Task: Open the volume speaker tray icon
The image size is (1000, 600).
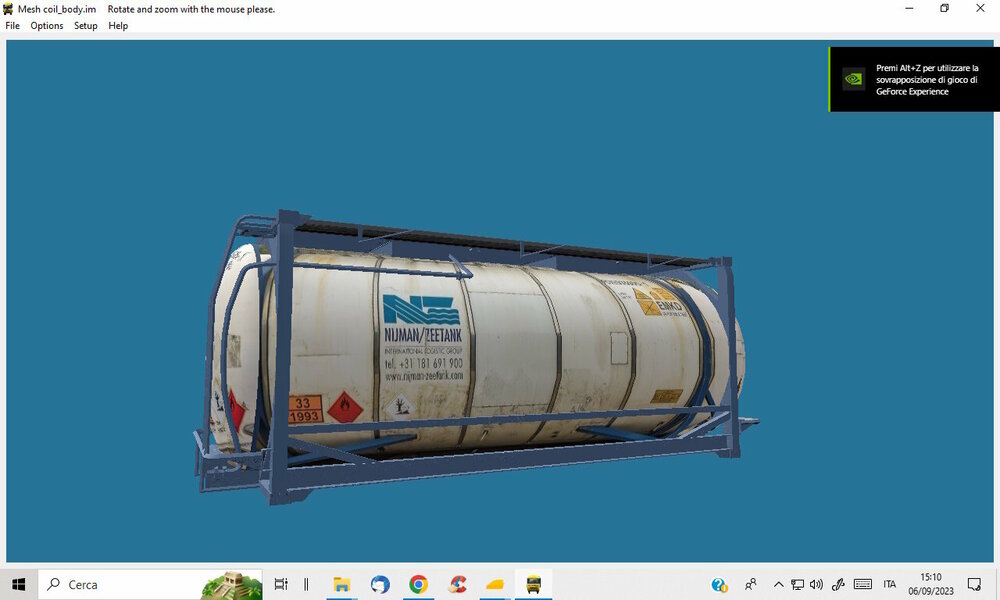Action: point(816,584)
